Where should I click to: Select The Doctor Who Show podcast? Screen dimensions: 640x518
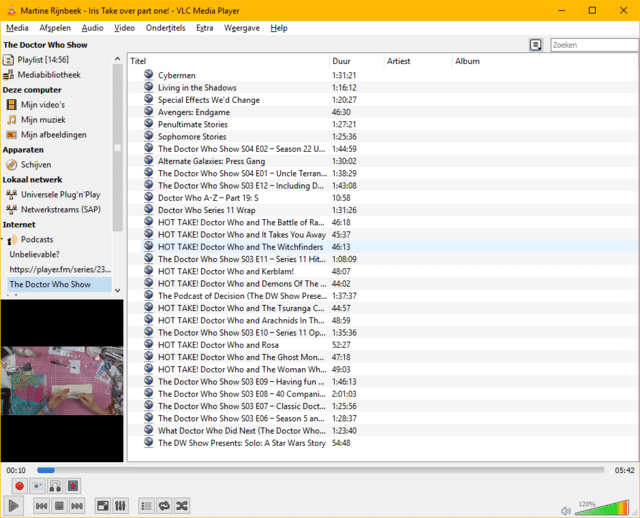tap(60, 285)
